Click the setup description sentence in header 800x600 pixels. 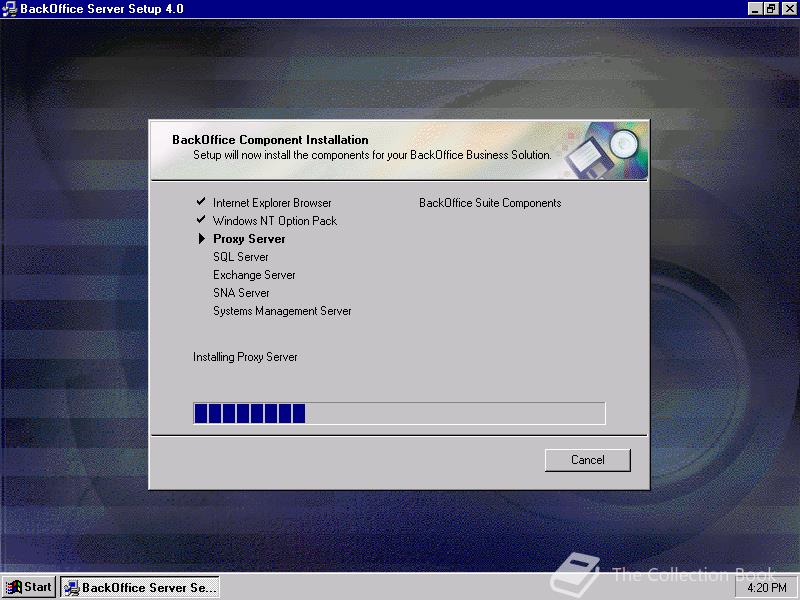click(x=372, y=155)
